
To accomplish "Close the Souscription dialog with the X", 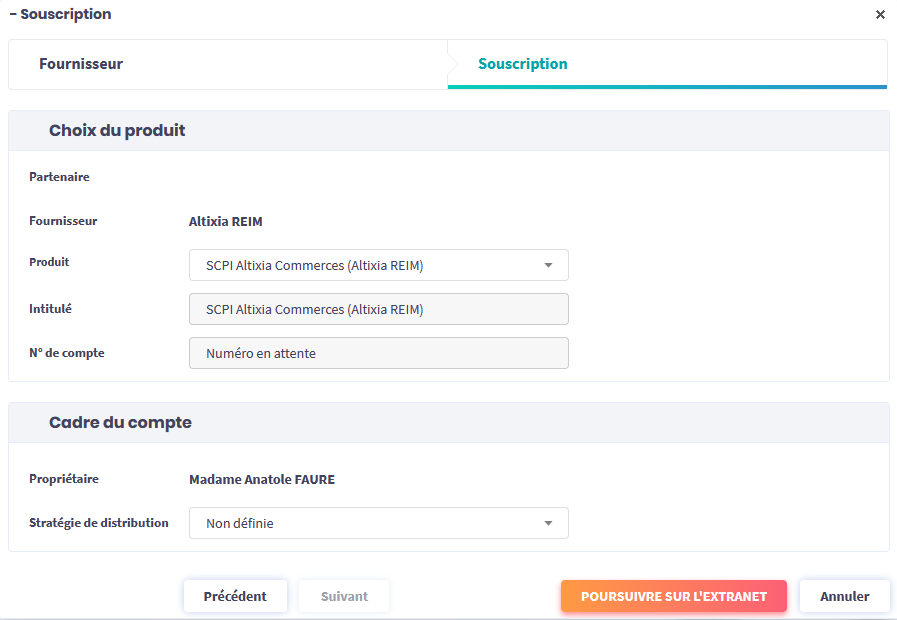I will click(x=880, y=15).
